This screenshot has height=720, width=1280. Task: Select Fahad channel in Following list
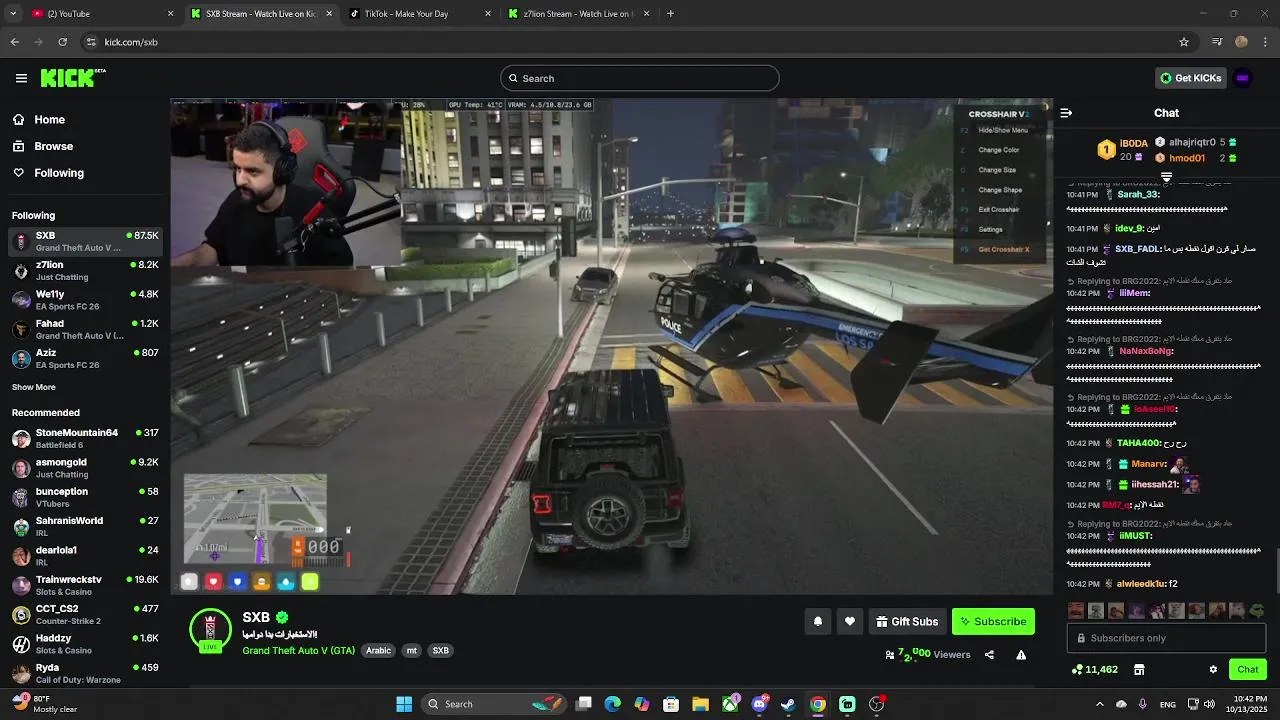(x=85, y=329)
